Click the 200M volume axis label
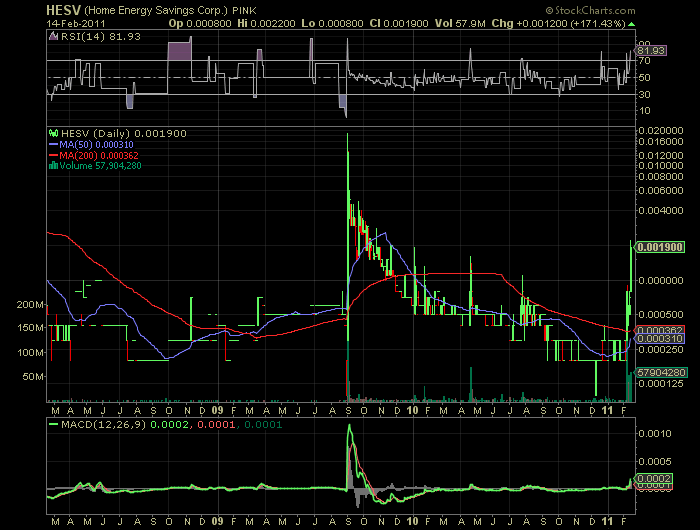The width and height of the screenshot is (700, 530). (30, 305)
